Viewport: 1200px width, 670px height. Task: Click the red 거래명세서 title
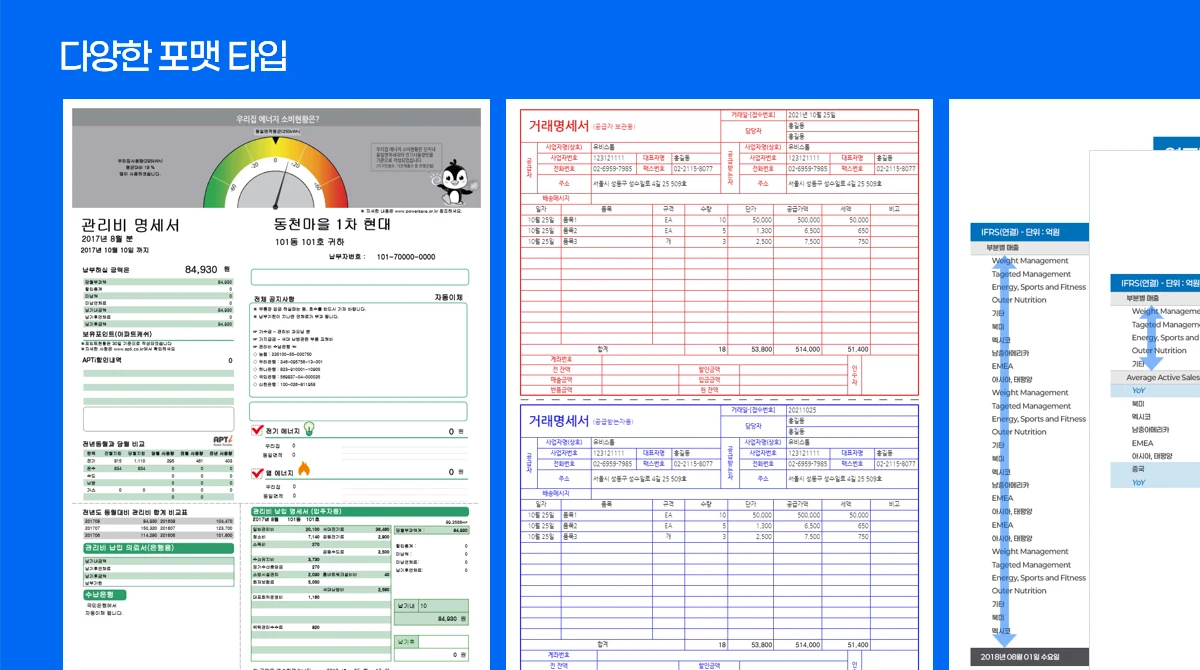pos(558,127)
